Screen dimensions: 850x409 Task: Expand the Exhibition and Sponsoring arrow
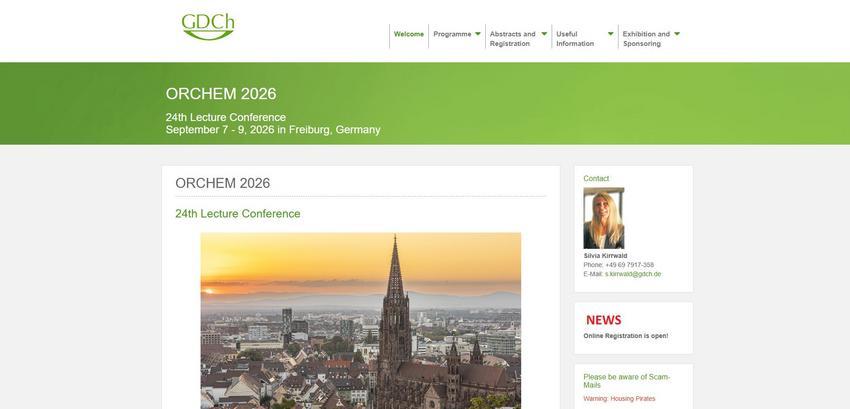[x=677, y=34]
